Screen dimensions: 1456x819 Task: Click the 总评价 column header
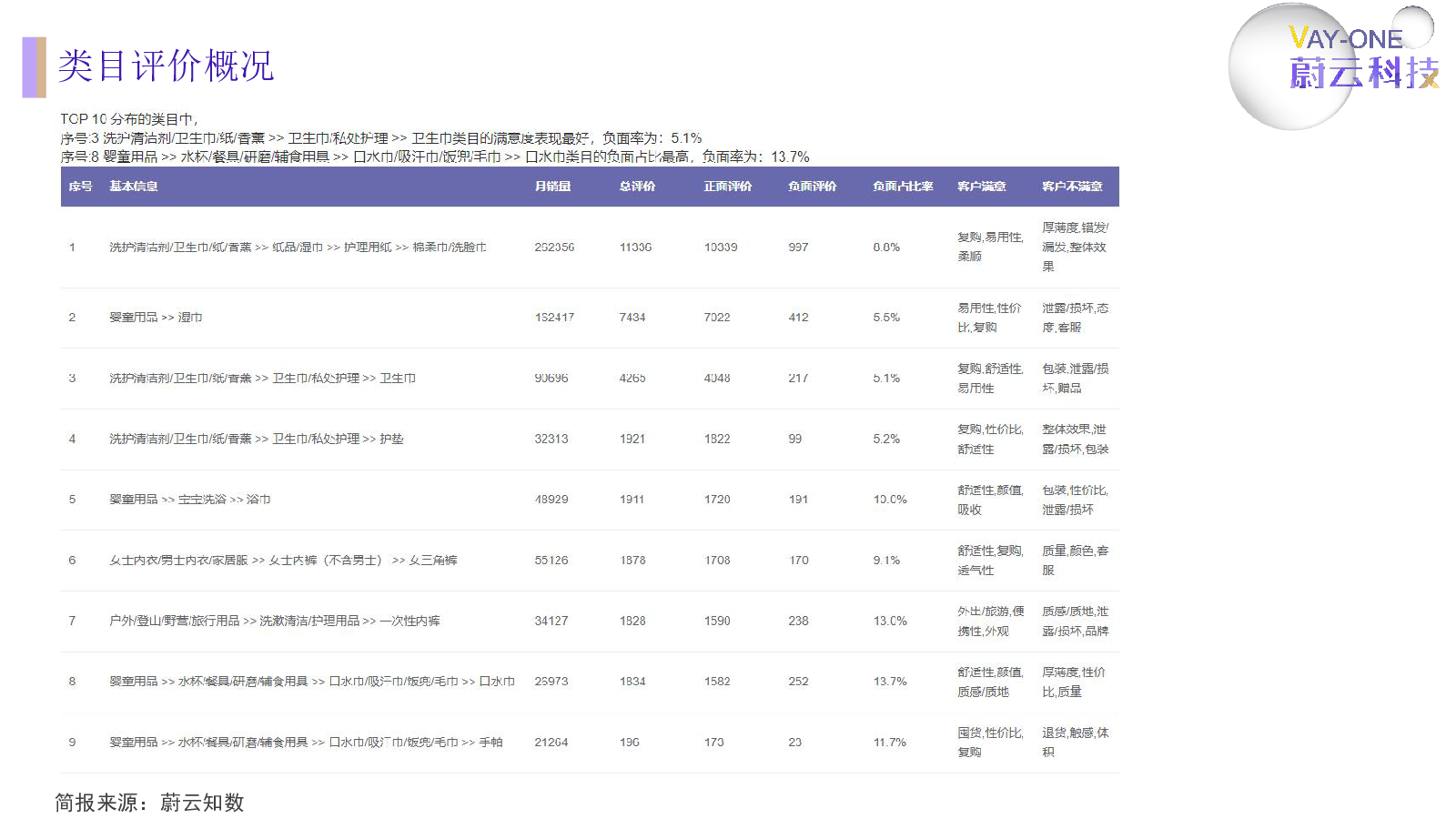click(637, 187)
